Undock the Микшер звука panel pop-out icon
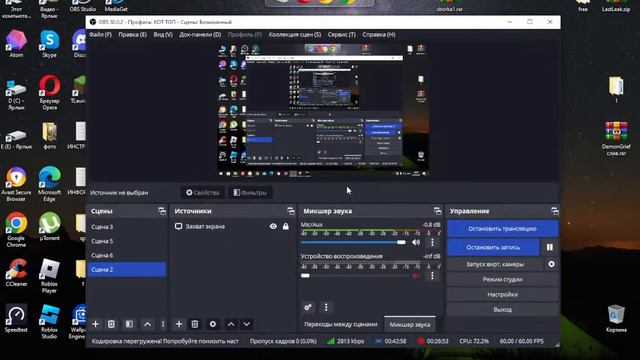640x360 pixels. click(438, 211)
